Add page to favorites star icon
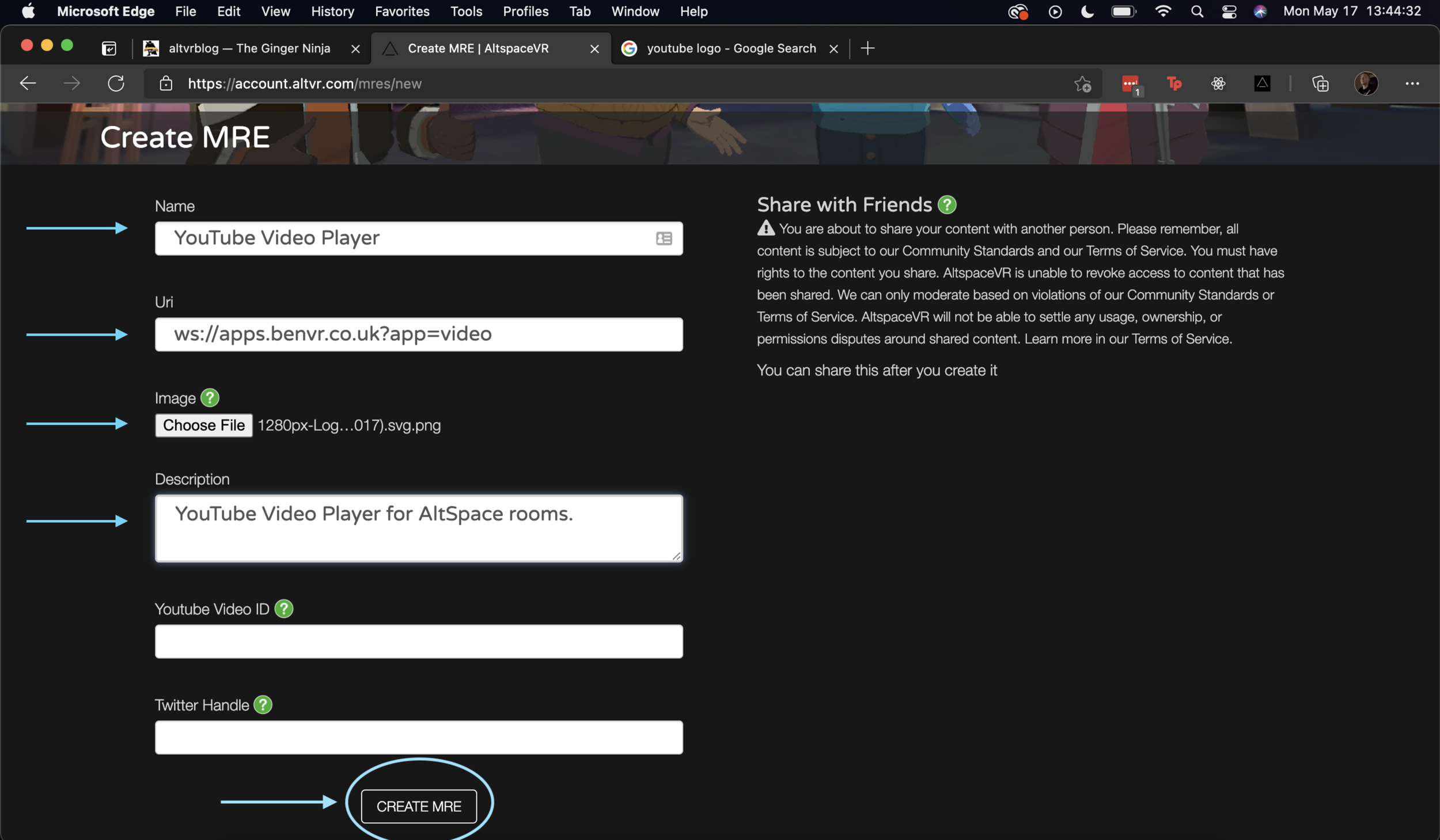The width and height of the screenshot is (1440, 840). click(1082, 84)
